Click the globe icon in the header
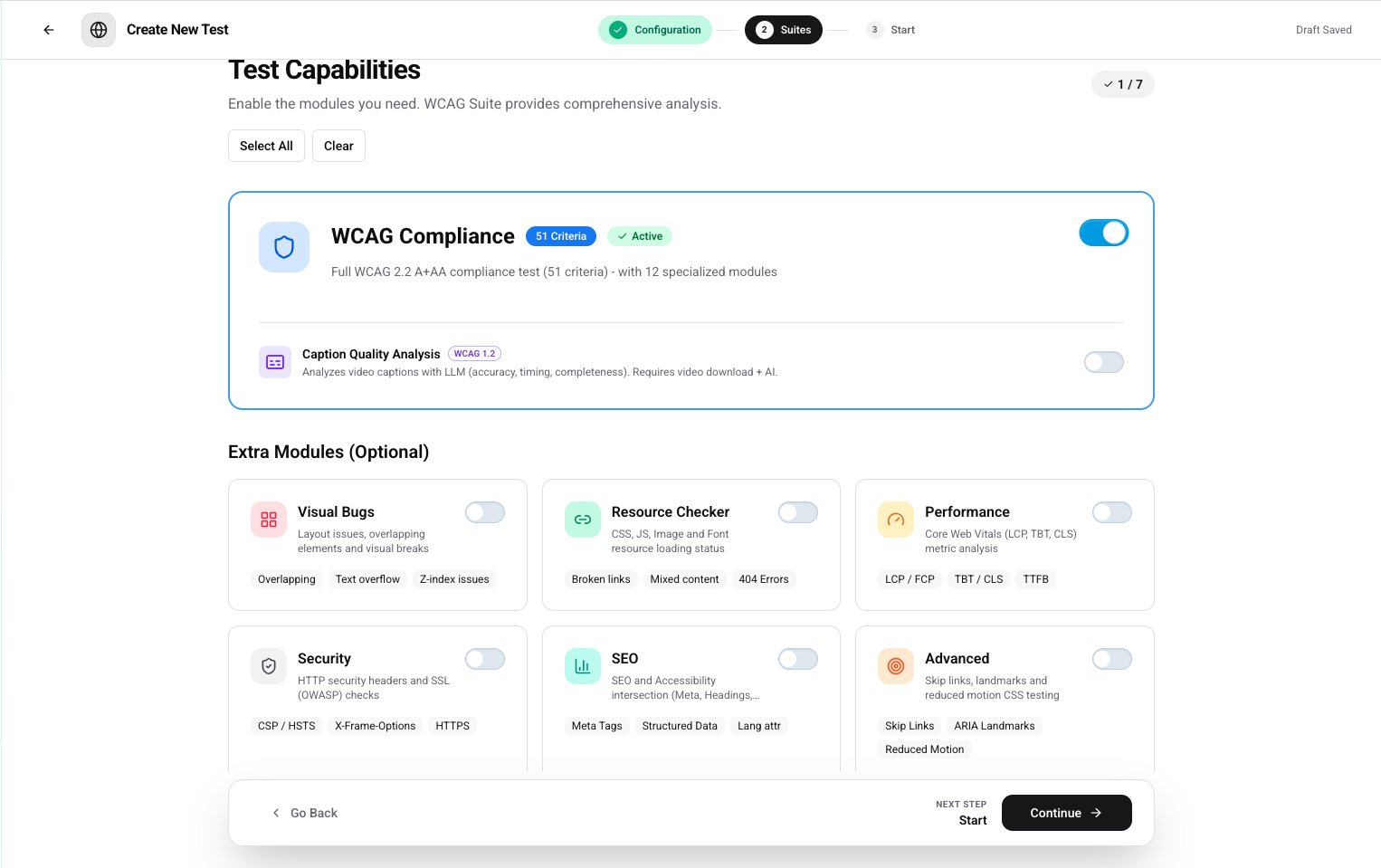The height and width of the screenshot is (868, 1381). [x=98, y=29]
